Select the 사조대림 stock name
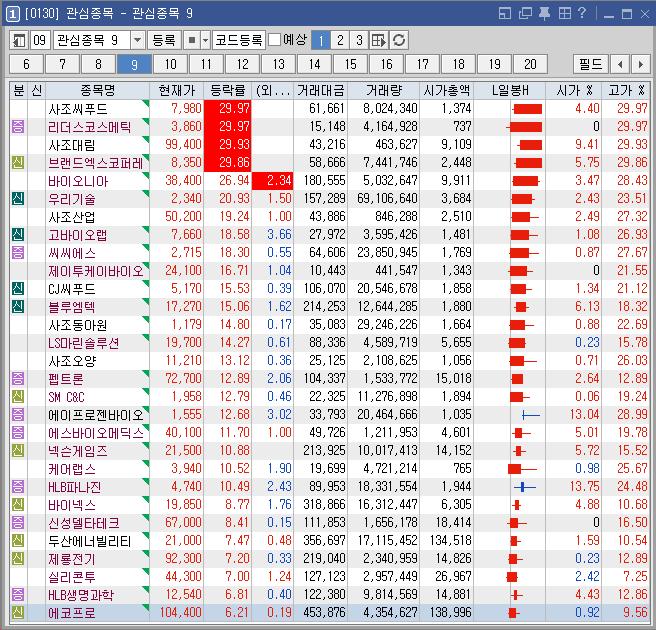Screen dimensions: 656x630 tap(72, 145)
